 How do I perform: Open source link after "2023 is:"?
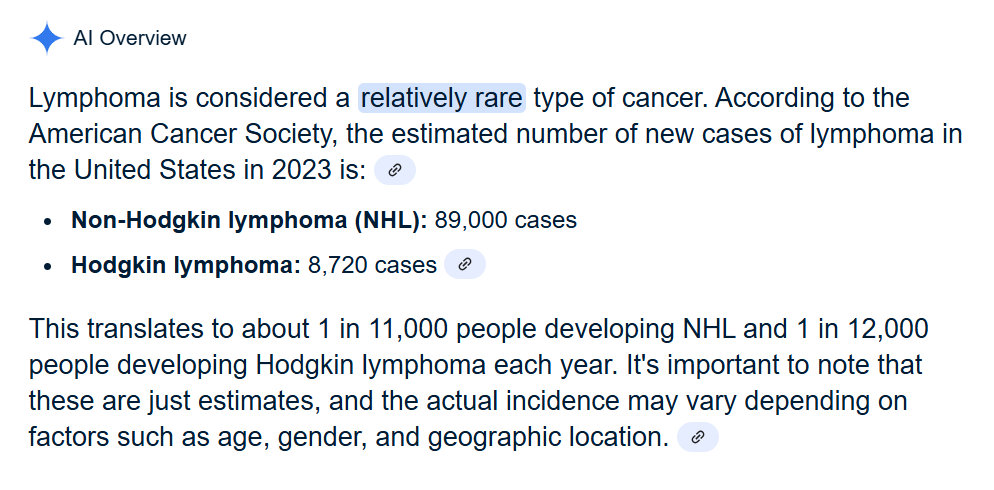[395, 170]
